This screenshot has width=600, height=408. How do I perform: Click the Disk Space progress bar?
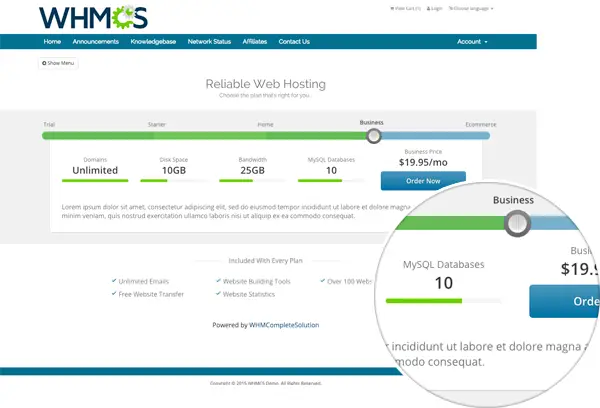click(x=174, y=181)
